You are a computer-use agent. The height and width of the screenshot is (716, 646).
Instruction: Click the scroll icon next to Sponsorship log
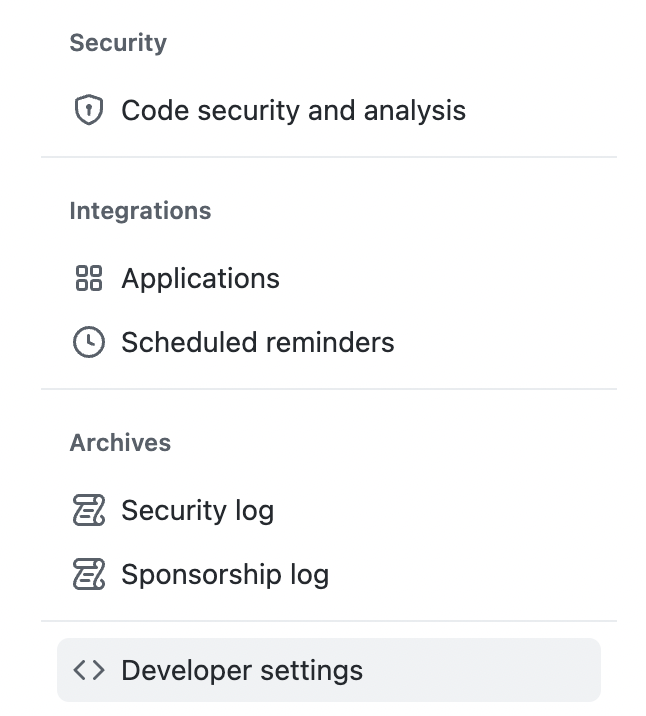[89, 574]
